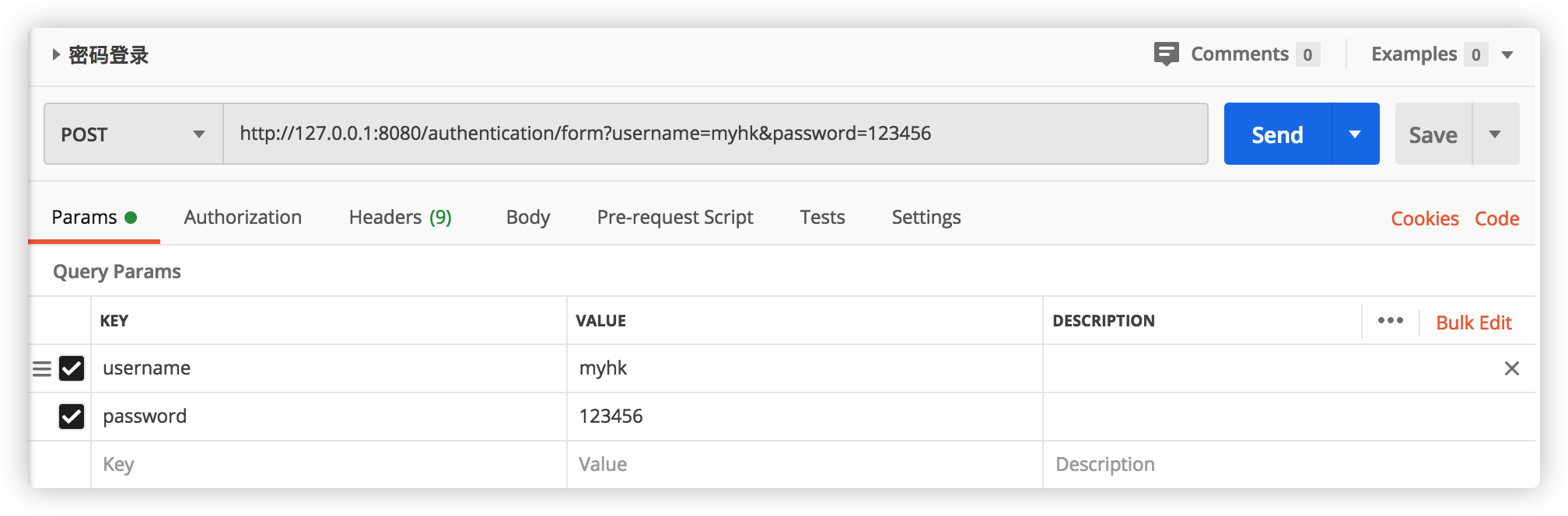This screenshot has width=1568, height=516.
Task: Click the request URL input field
Action: coord(715,134)
